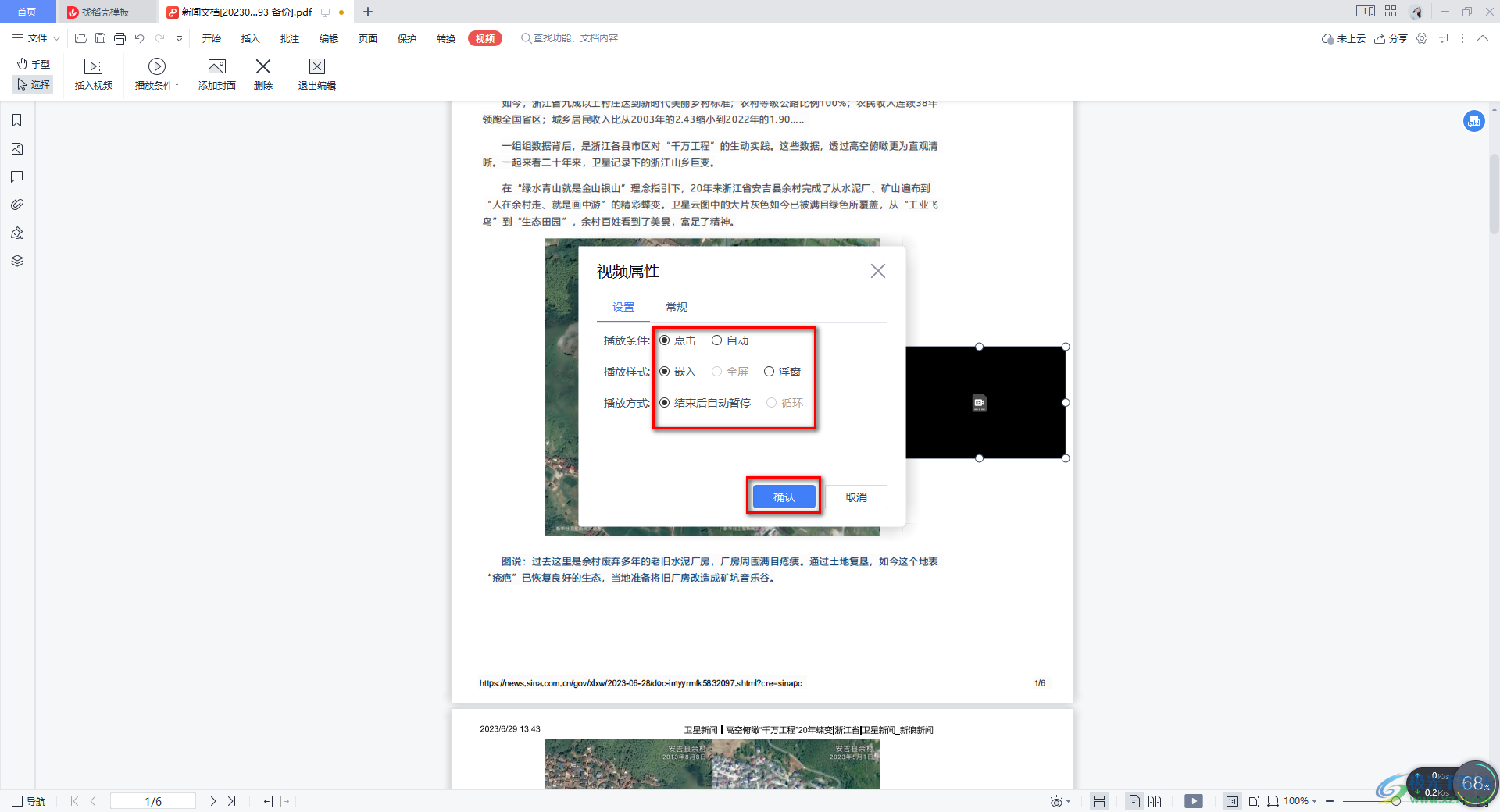Switch to the Insert (插入) ribbon tab

pos(251,38)
